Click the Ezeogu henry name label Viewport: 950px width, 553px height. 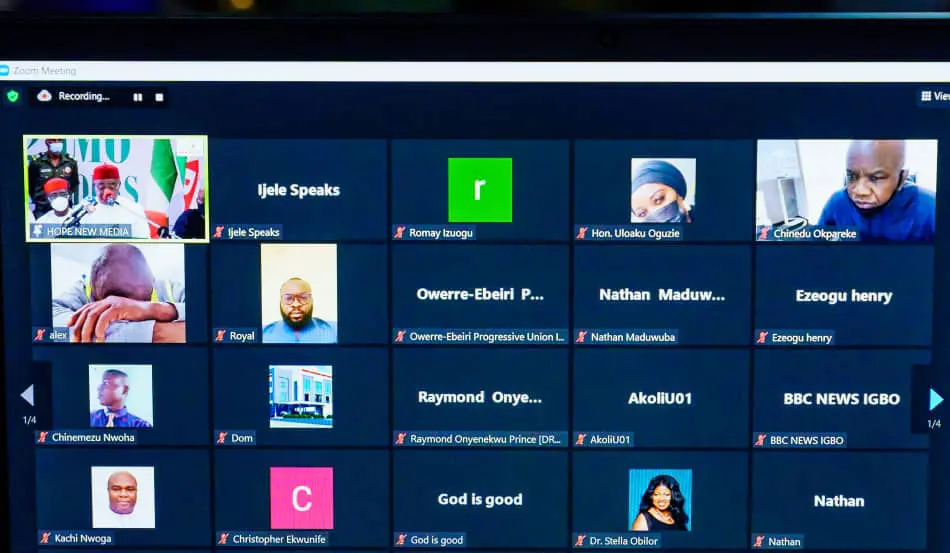(x=801, y=338)
